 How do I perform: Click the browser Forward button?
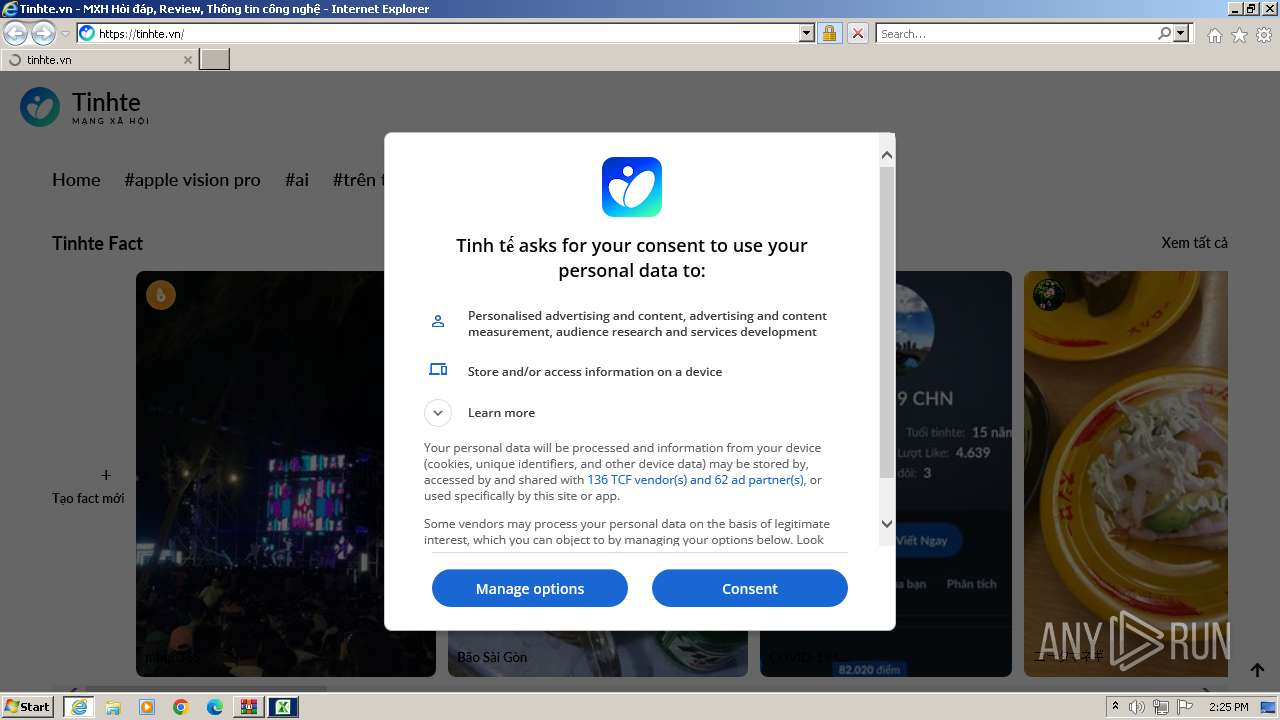coord(43,33)
